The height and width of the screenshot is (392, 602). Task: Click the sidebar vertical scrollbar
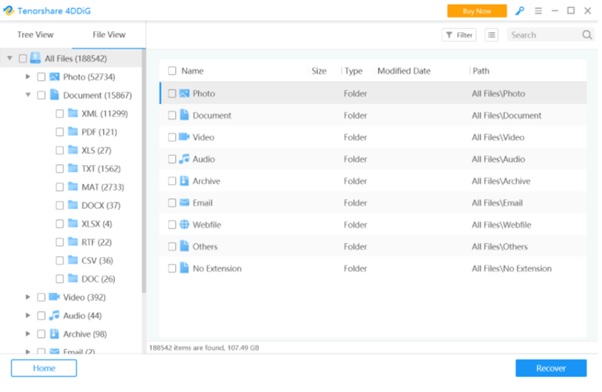tap(144, 172)
